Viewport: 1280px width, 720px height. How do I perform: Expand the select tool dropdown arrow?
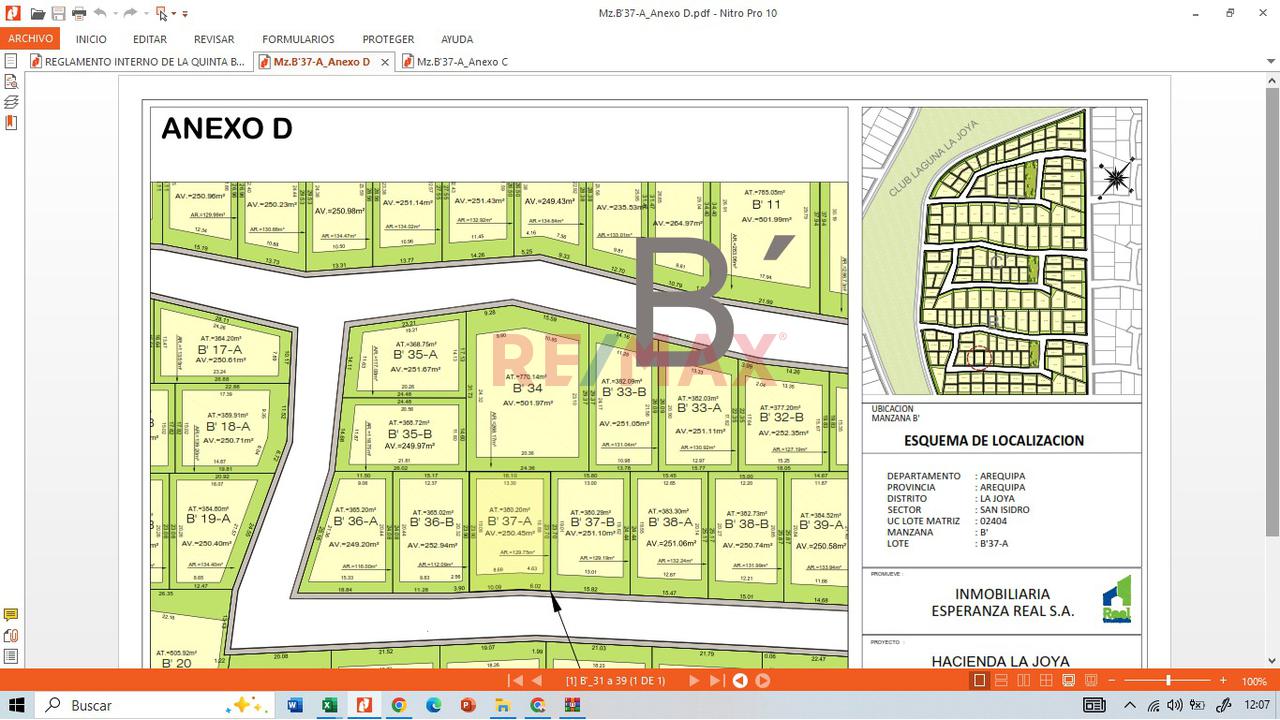point(174,14)
